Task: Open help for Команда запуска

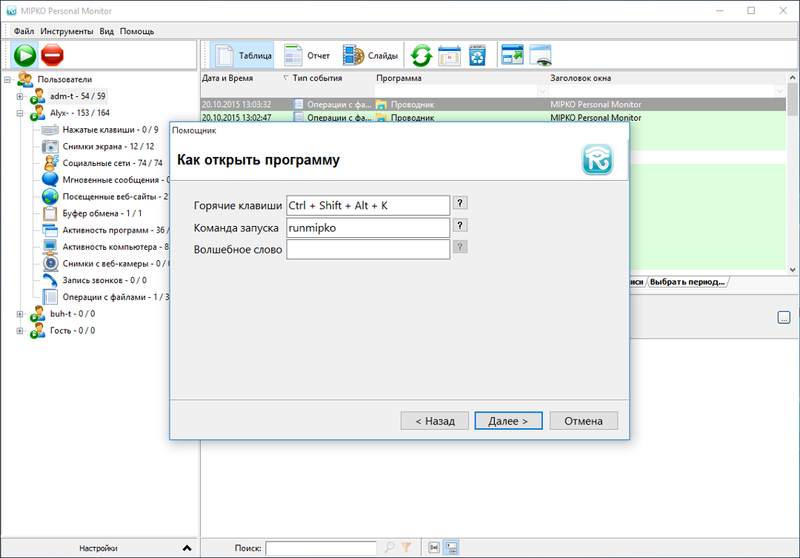Action: (x=460, y=225)
